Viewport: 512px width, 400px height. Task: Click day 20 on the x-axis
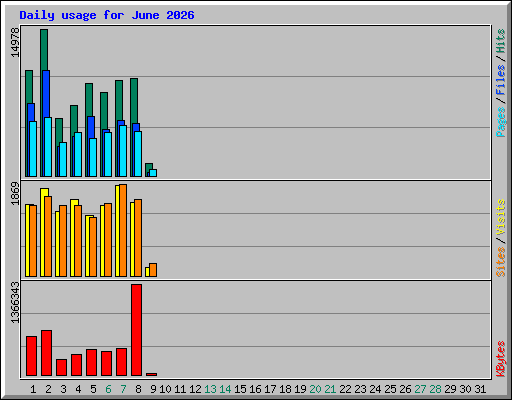tap(315, 389)
